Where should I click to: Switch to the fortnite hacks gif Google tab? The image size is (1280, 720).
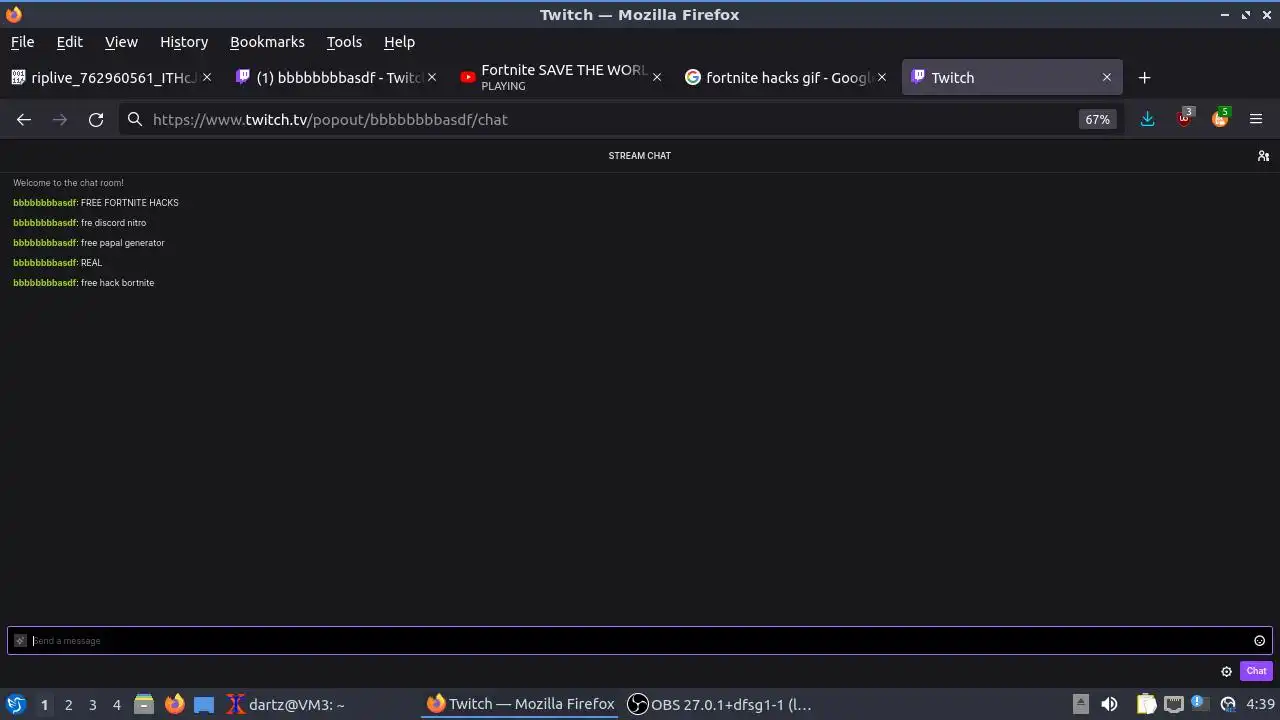coord(785,77)
